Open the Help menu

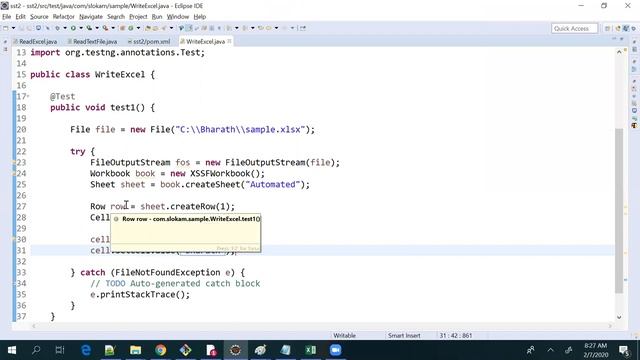(x=200, y=17)
